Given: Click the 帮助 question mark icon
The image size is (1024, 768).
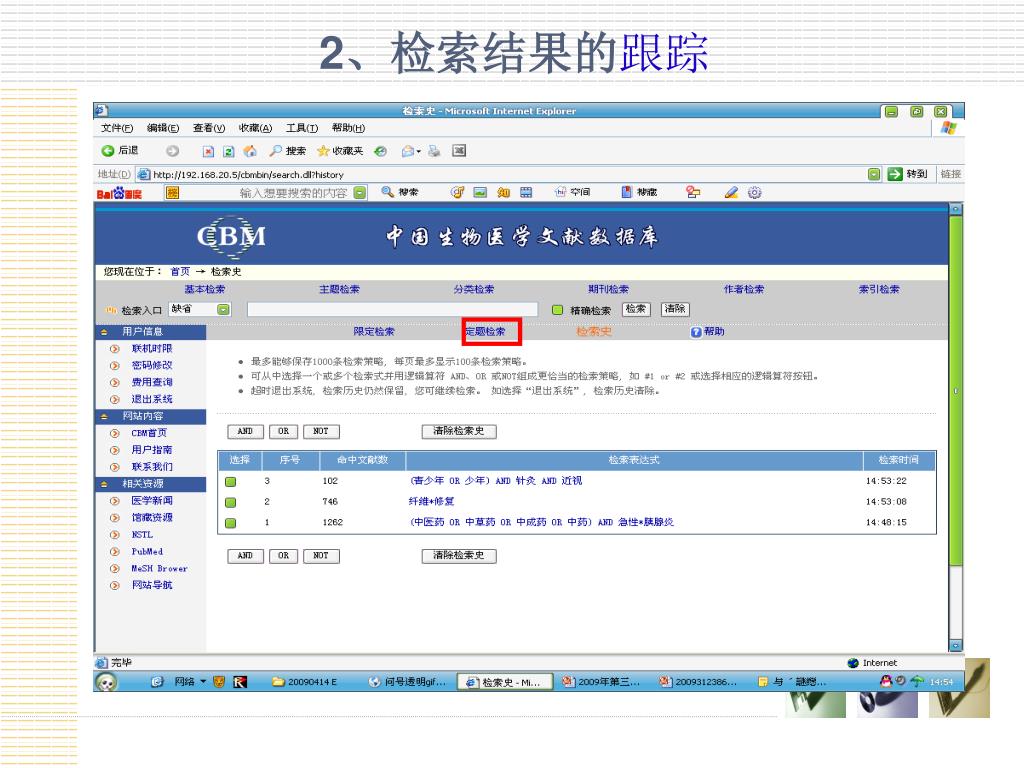Looking at the screenshot, I should click(x=696, y=332).
